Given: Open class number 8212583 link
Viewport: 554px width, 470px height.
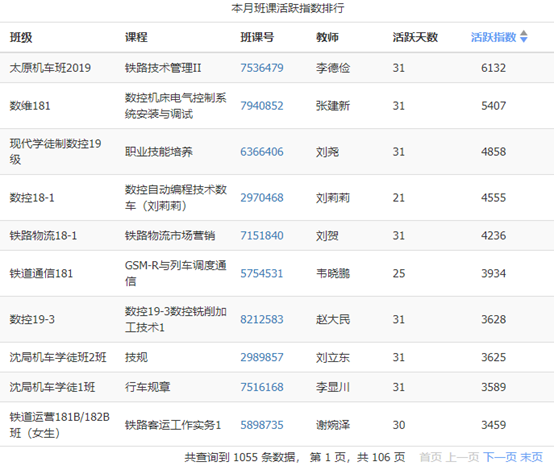Looking at the screenshot, I should [x=262, y=319].
